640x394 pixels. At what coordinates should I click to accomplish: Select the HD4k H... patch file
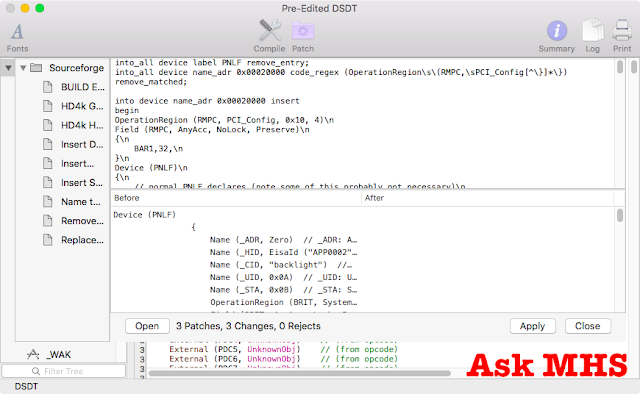click(x=82, y=125)
